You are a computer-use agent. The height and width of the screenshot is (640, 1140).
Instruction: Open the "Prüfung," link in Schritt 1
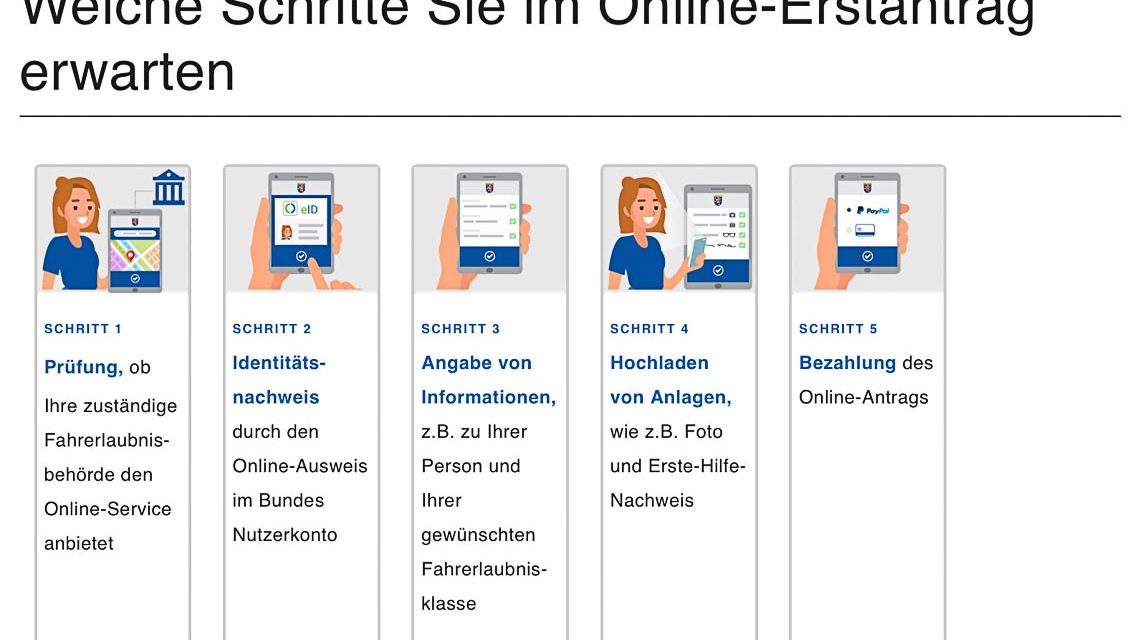pyautogui.click(x=83, y=367)
